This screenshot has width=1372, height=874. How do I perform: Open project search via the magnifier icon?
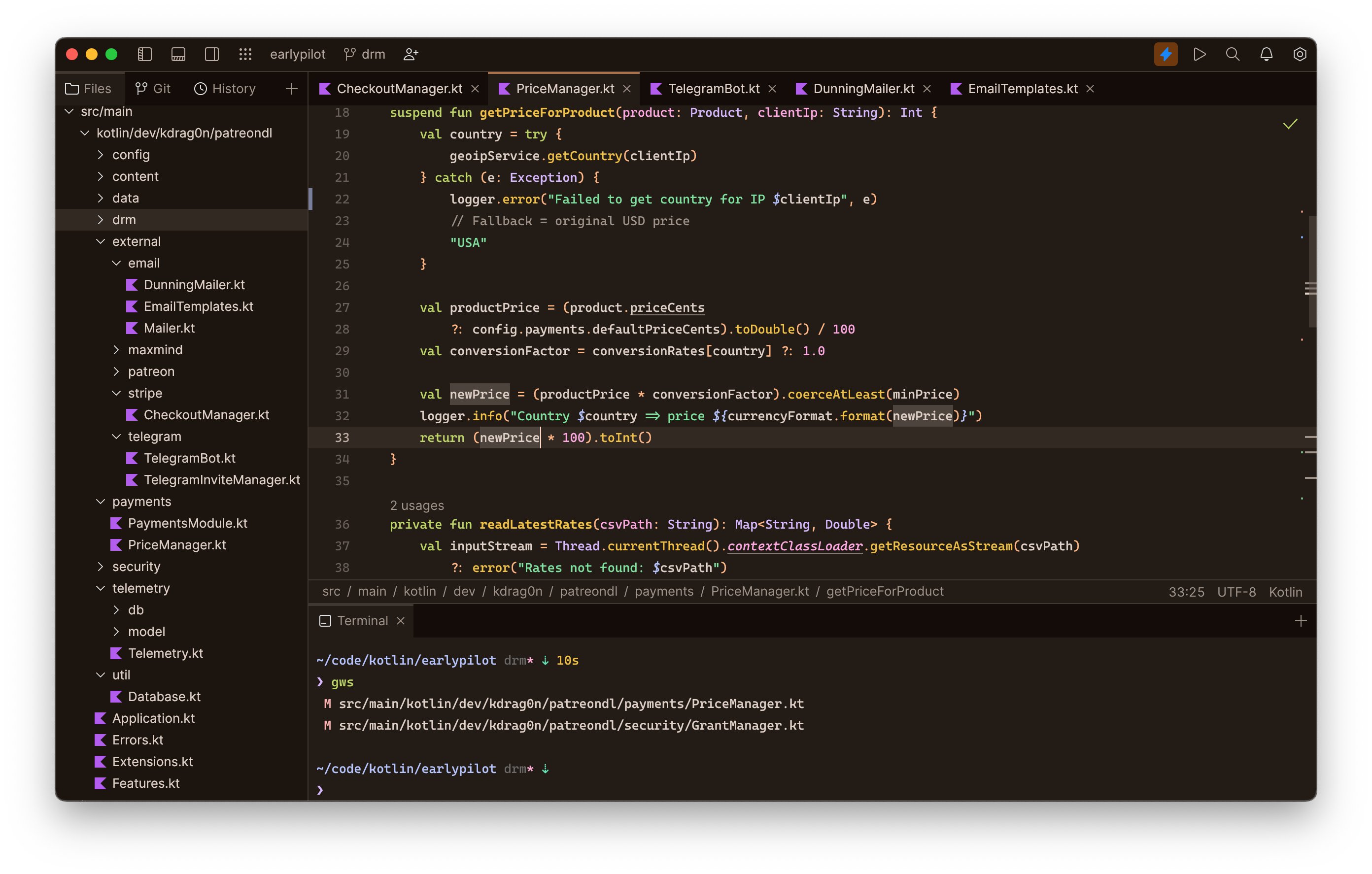pyautogui.click(x=1233, y=54)
